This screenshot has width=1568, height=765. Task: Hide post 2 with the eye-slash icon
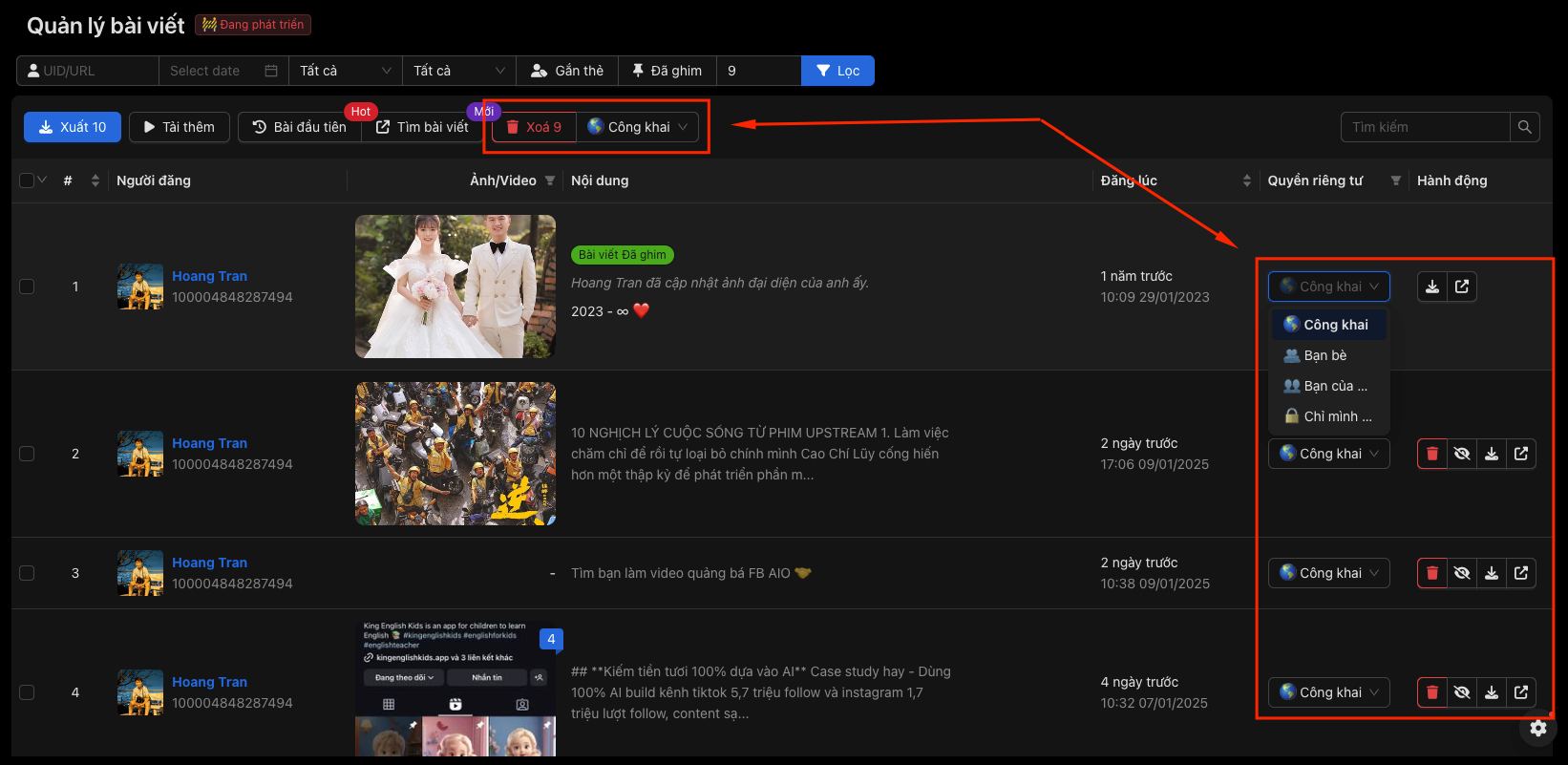pos(1462,454)
